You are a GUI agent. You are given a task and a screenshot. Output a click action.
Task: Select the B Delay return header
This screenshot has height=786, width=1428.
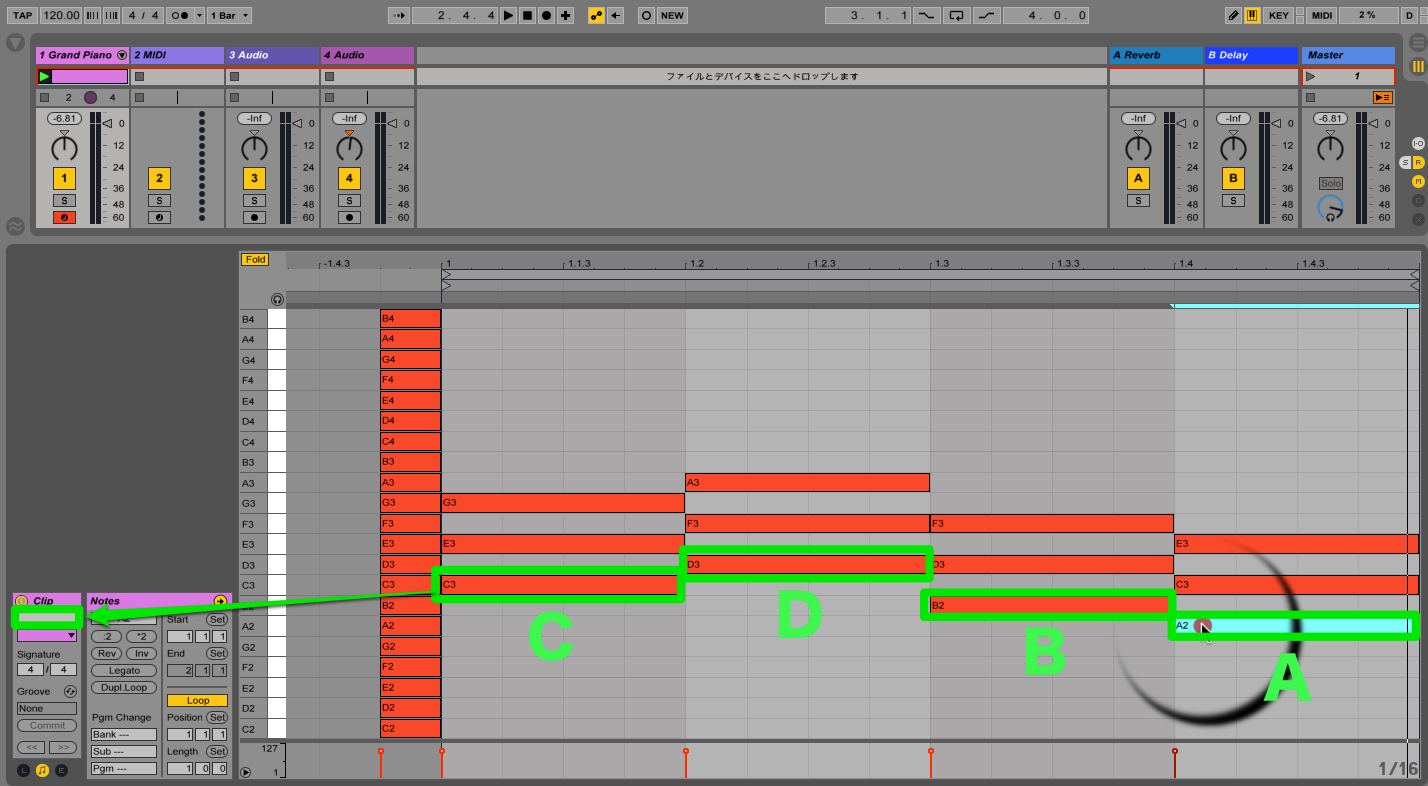(1250, 55)
